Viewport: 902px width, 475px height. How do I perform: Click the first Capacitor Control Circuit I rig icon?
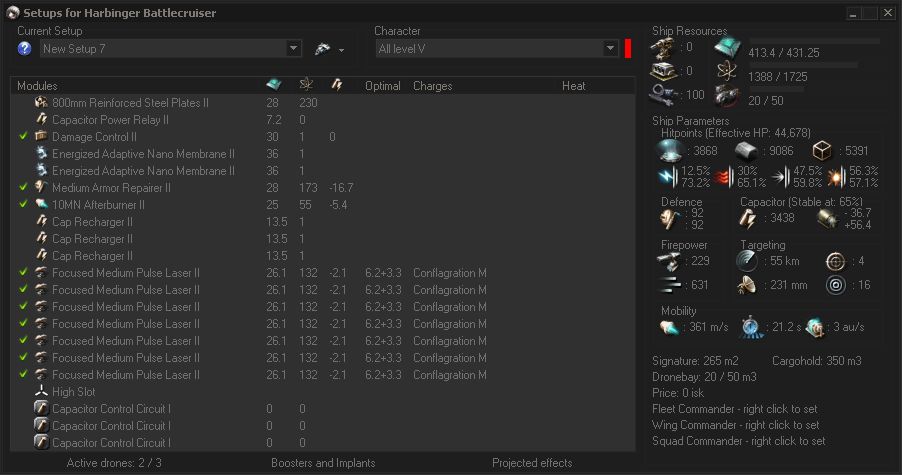click(x=41, y=408)
